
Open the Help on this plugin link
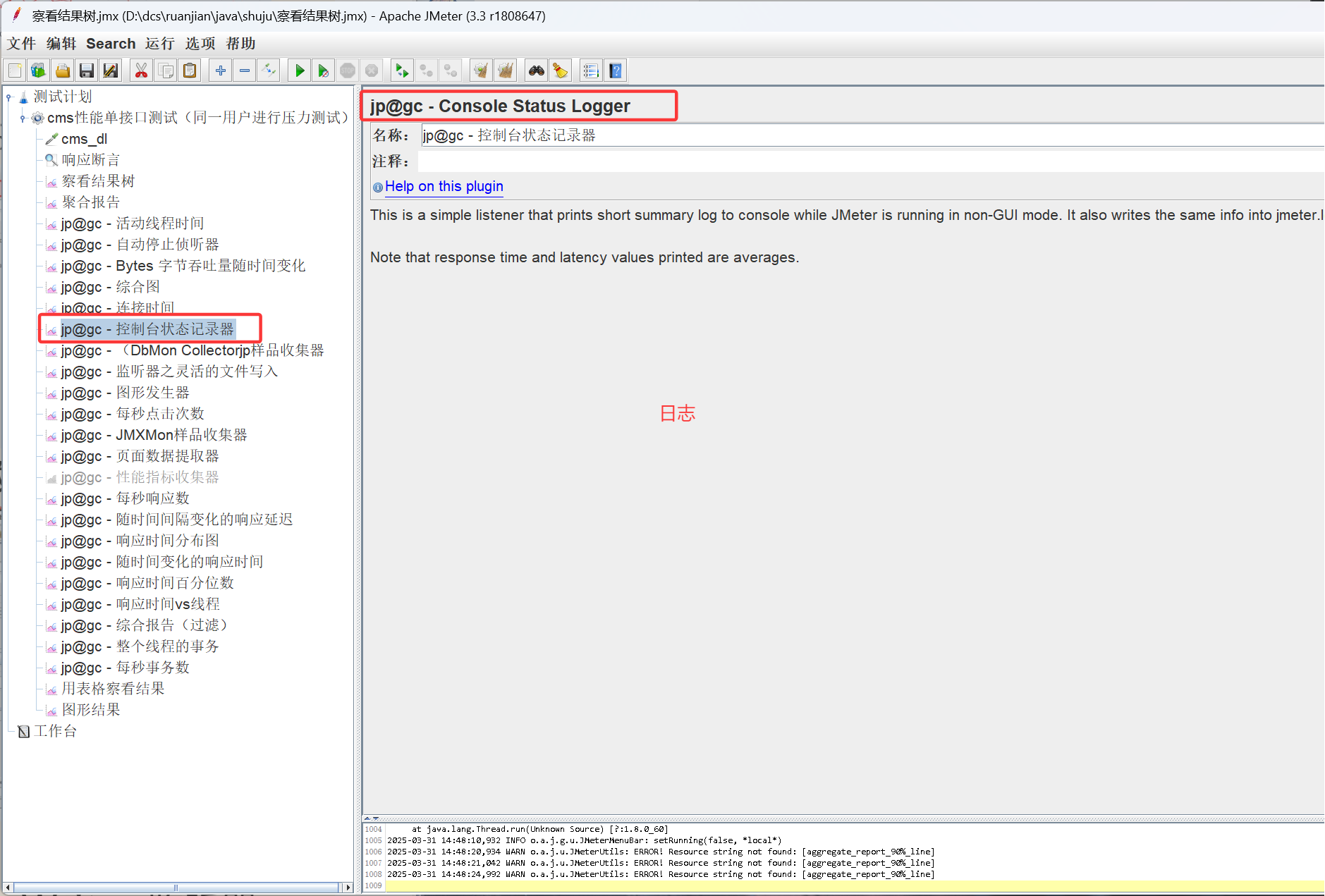(444, 187)
